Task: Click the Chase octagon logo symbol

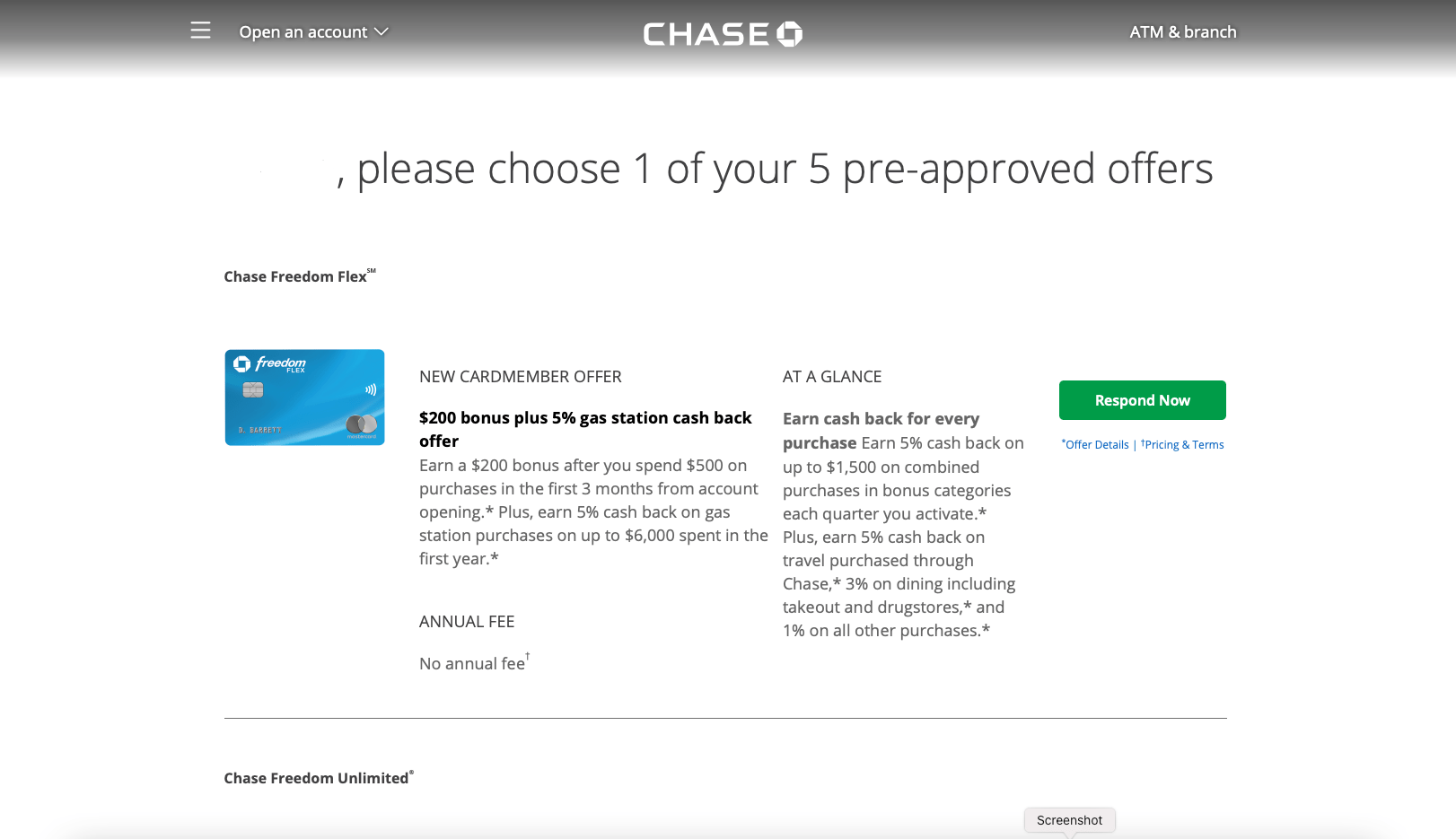Action: coord(790,34)
